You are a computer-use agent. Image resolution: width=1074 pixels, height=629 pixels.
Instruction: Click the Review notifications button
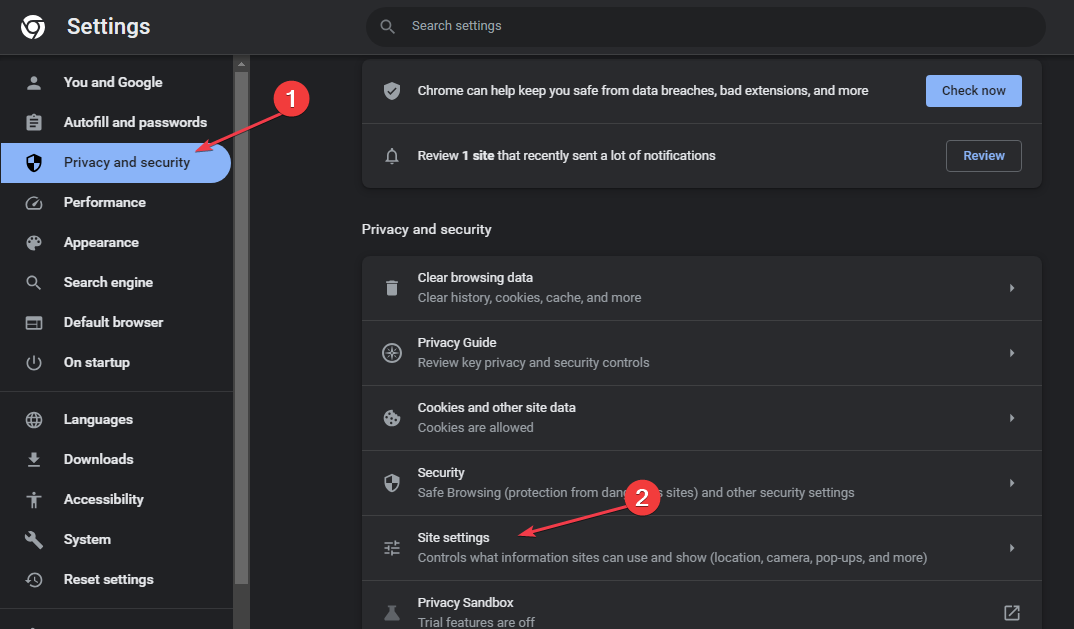(x=984, y=156)
